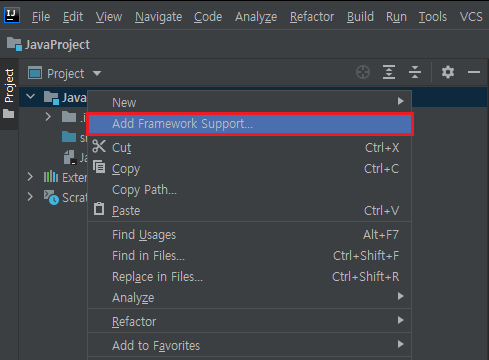Choose Copy Path in context menu
The height and width of the screenshot is (360, 489).
[249, 190]
